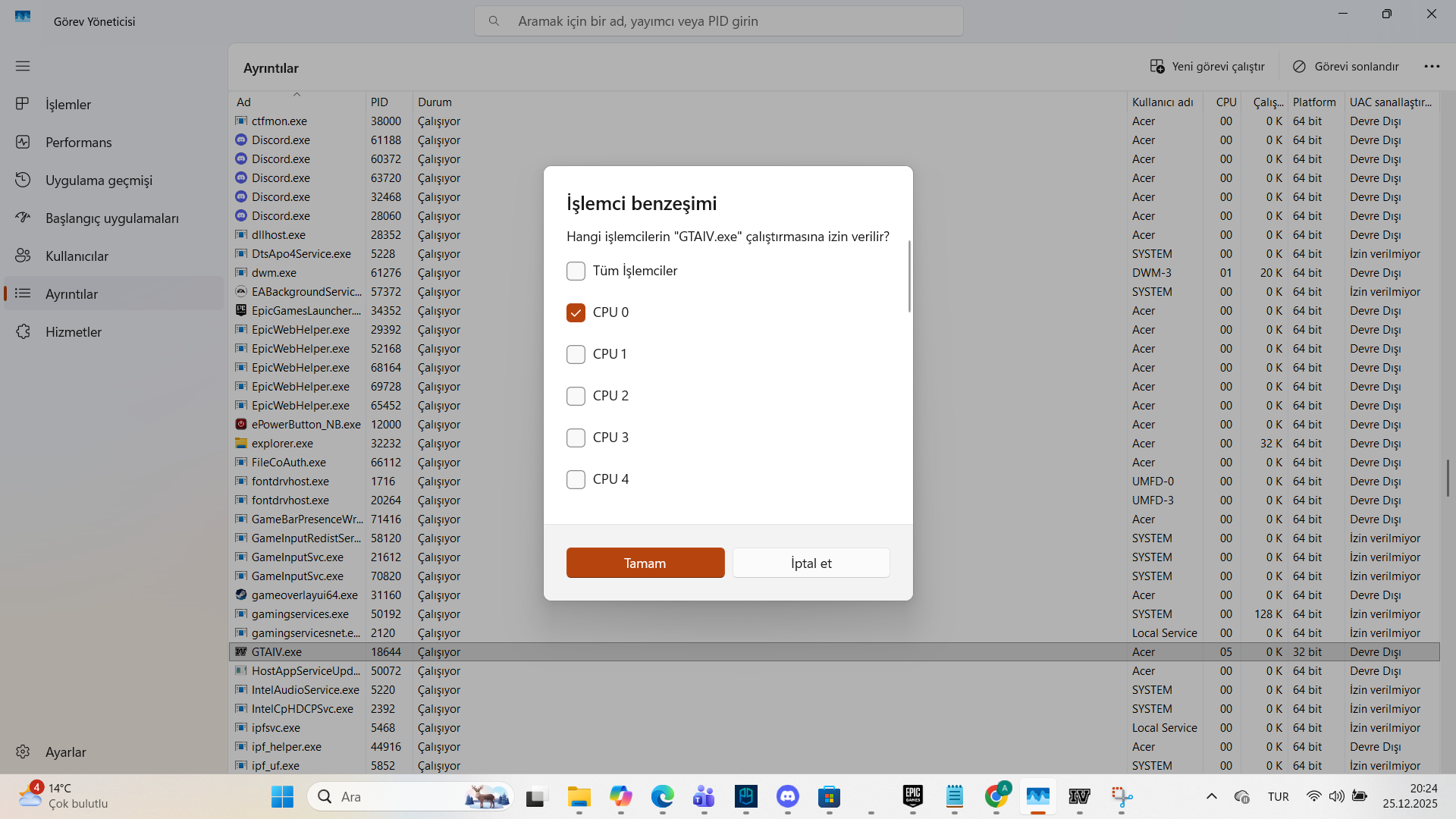Open the İşlemler page icon

click(23, 104)
